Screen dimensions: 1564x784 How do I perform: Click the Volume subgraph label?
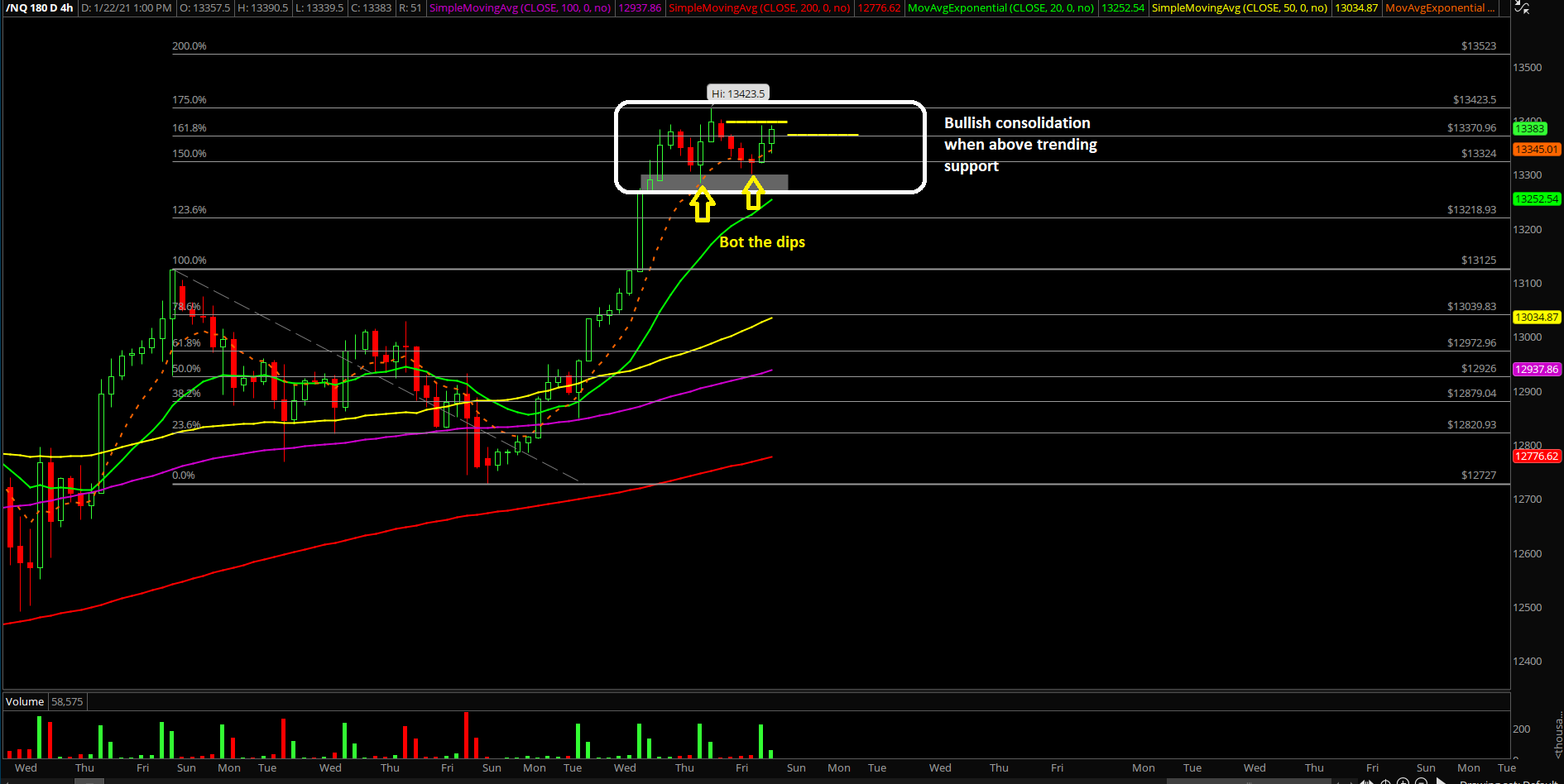pos(25,701)
